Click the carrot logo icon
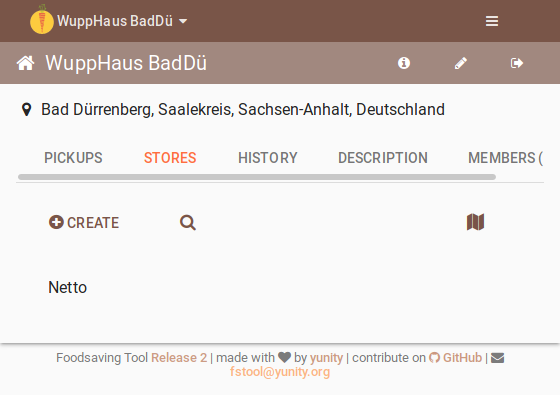The image size is (560, 395). click(x=42, y=20)
